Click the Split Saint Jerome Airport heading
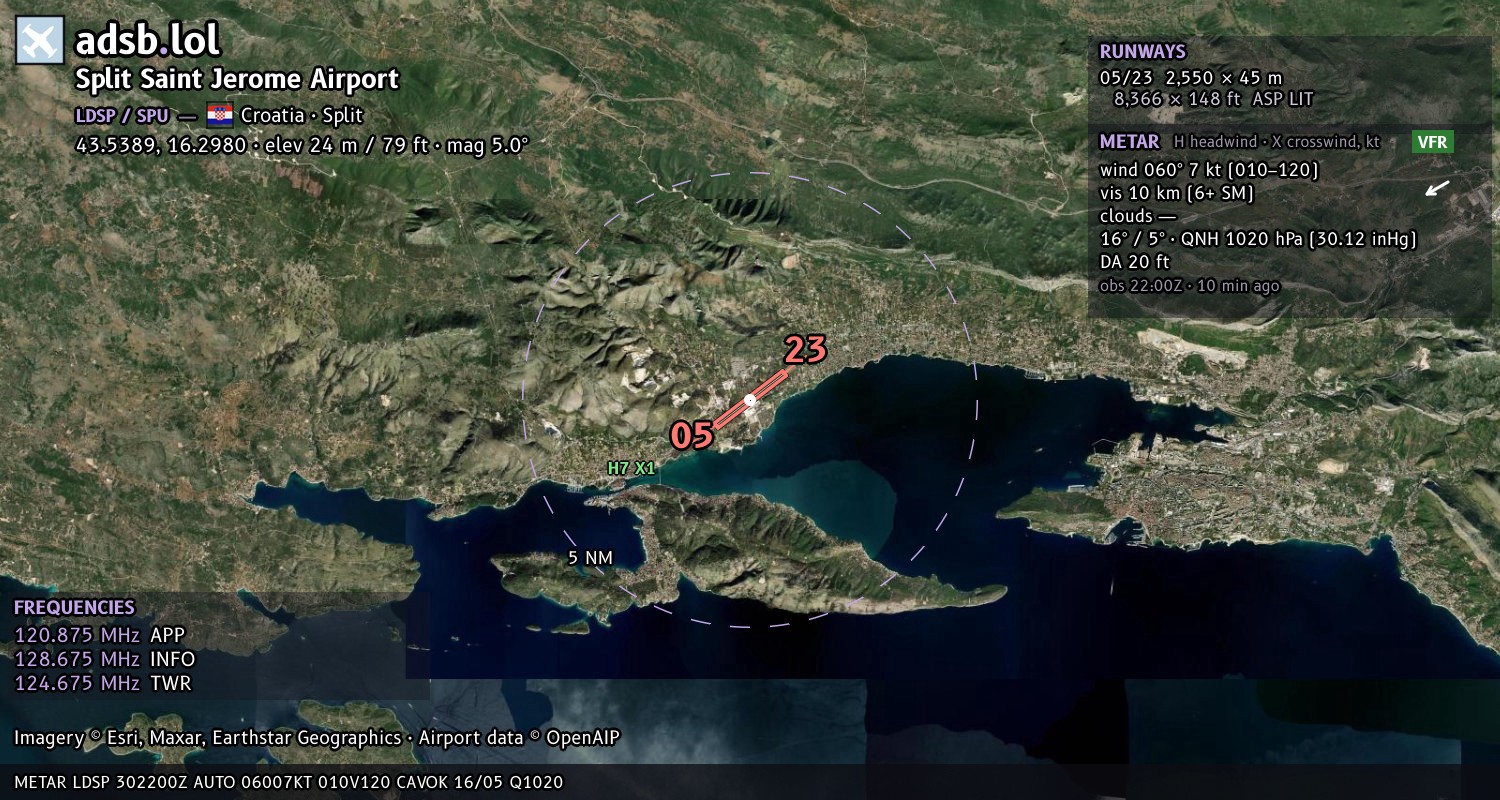Viewport: 1500px width, 800px height. (237, 79)
